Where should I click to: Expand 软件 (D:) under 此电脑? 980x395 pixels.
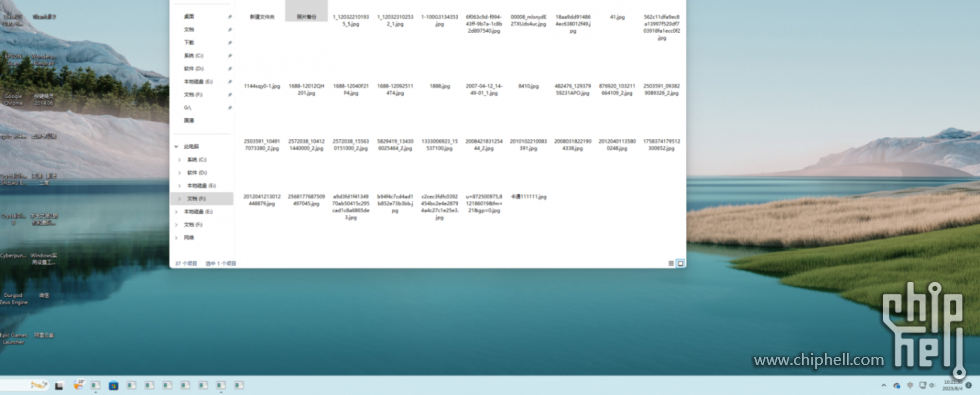pyautogui.click(x=179, y=172)
